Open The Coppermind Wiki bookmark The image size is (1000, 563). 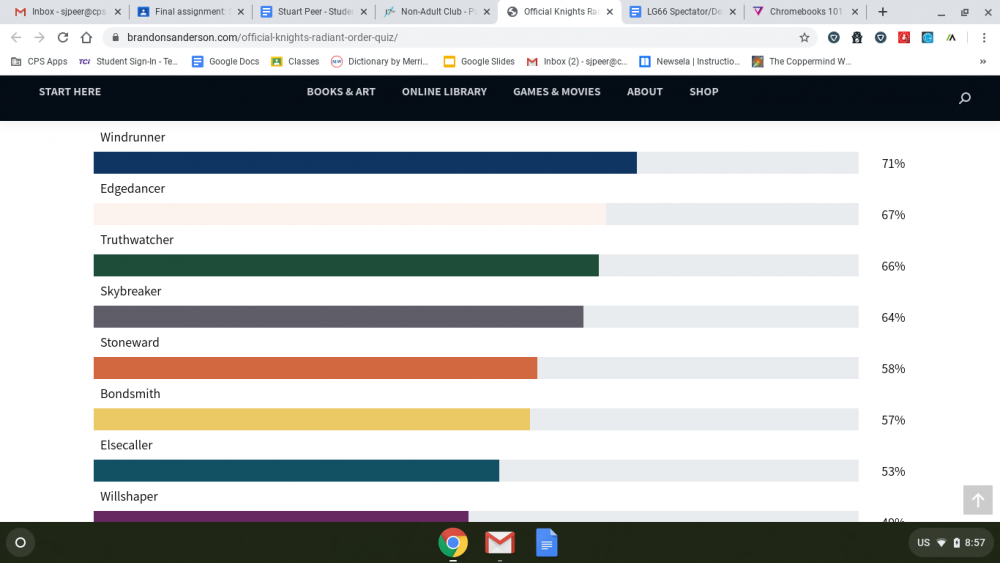(802, 61)
